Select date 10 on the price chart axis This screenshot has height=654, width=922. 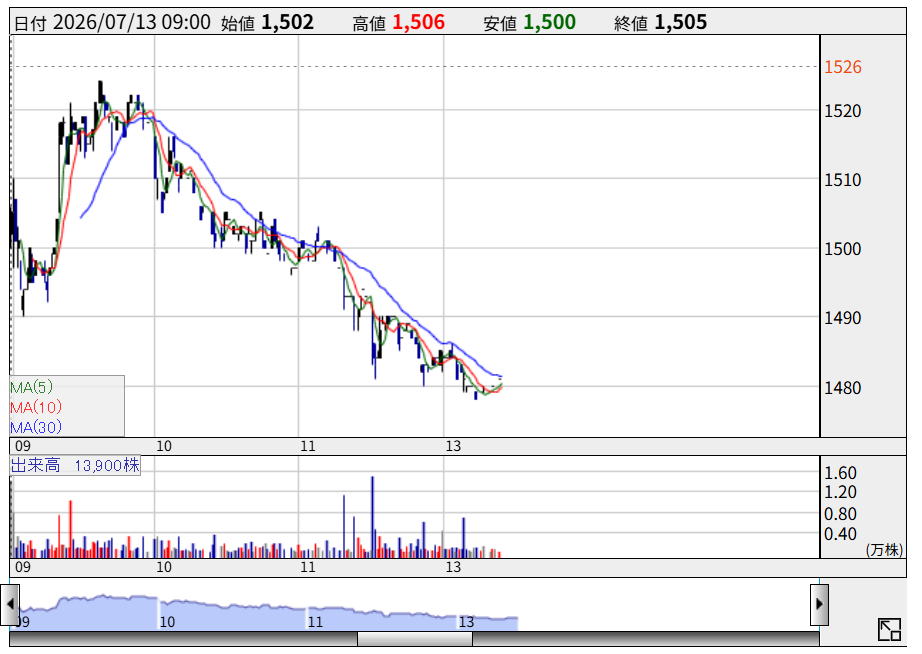pyautogui.click(x=164, y=446)
